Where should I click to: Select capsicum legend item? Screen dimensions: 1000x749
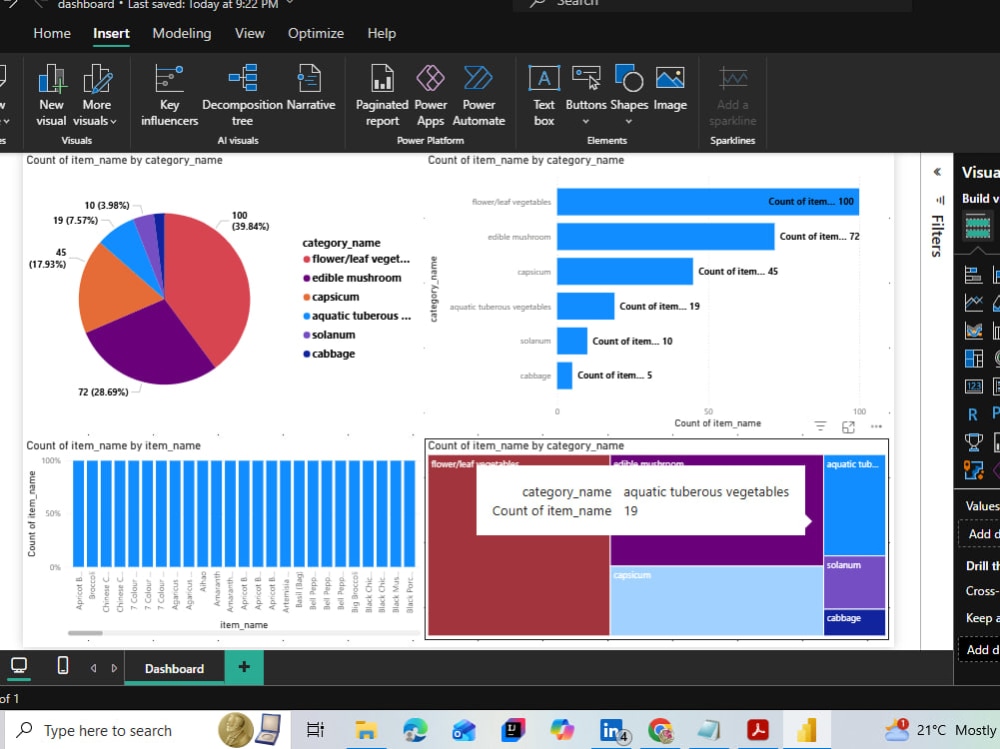pos(331,297)
